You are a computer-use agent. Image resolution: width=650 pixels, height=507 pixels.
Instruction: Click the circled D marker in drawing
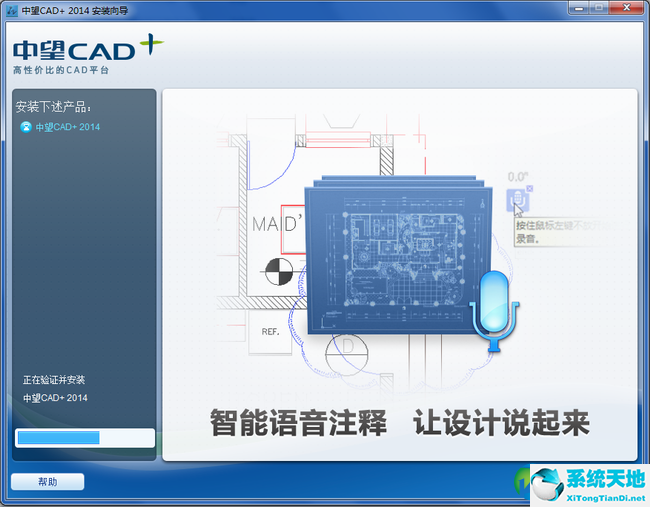coord(347,354)
